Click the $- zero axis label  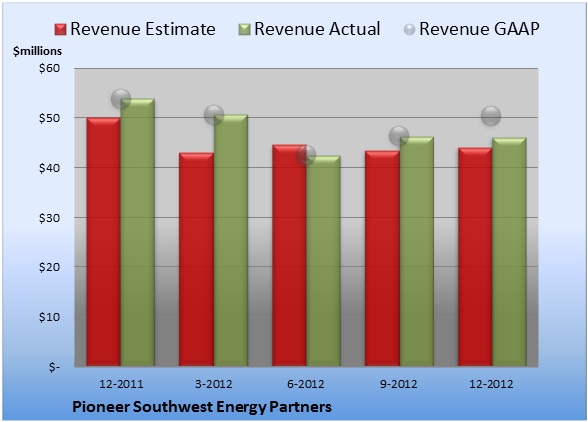point(54,367)
